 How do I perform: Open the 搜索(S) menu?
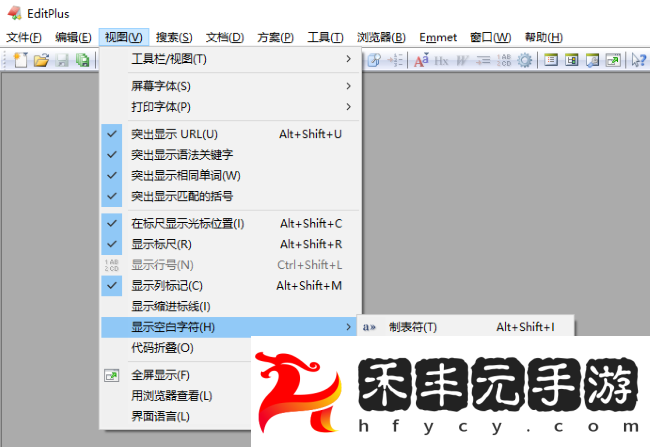point(174,37)
